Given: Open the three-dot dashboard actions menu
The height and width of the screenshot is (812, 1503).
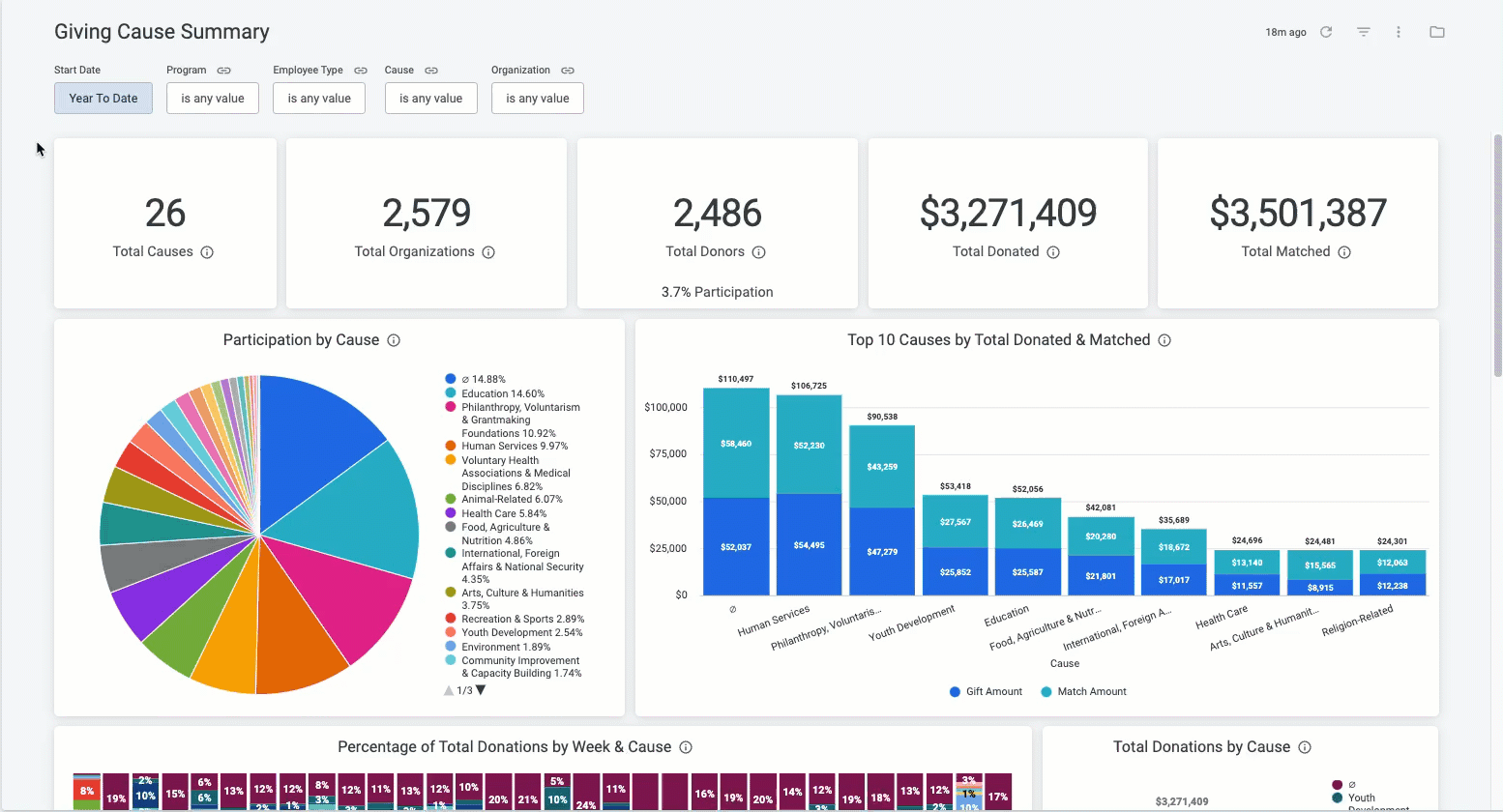Looking at the screenshot, I should [x=1399, y=32].
